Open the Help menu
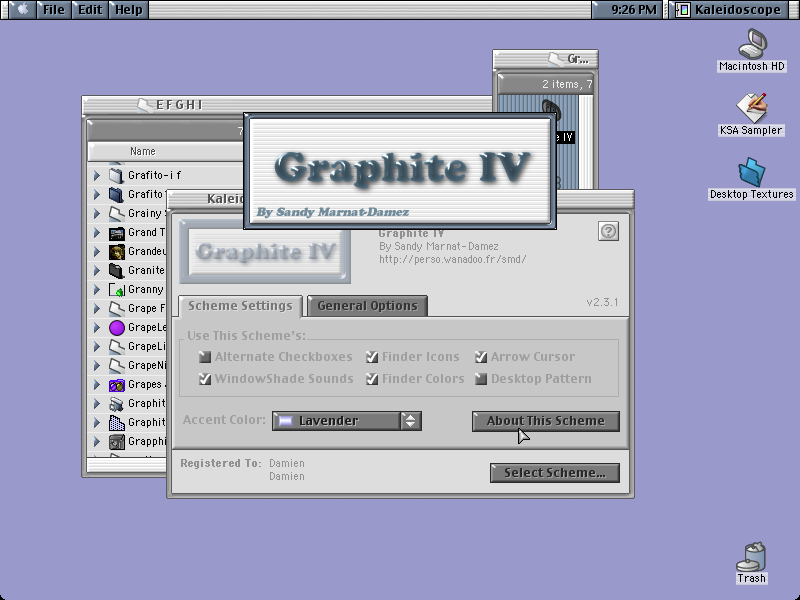 coord(129,10)
